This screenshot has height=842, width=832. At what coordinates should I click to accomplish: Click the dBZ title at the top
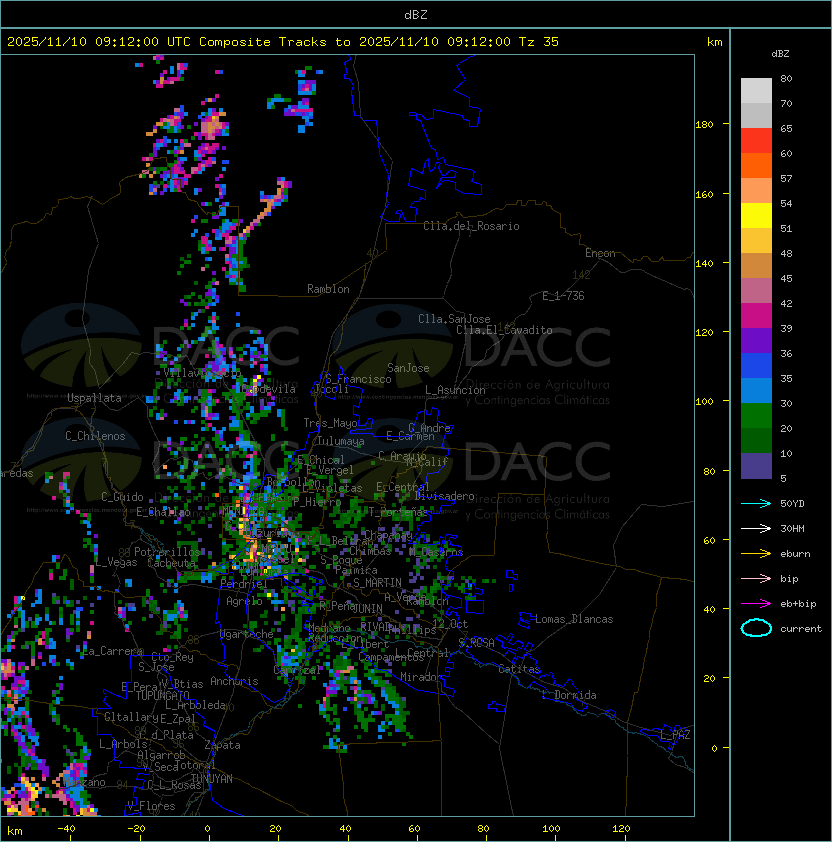tap(416, 15)
